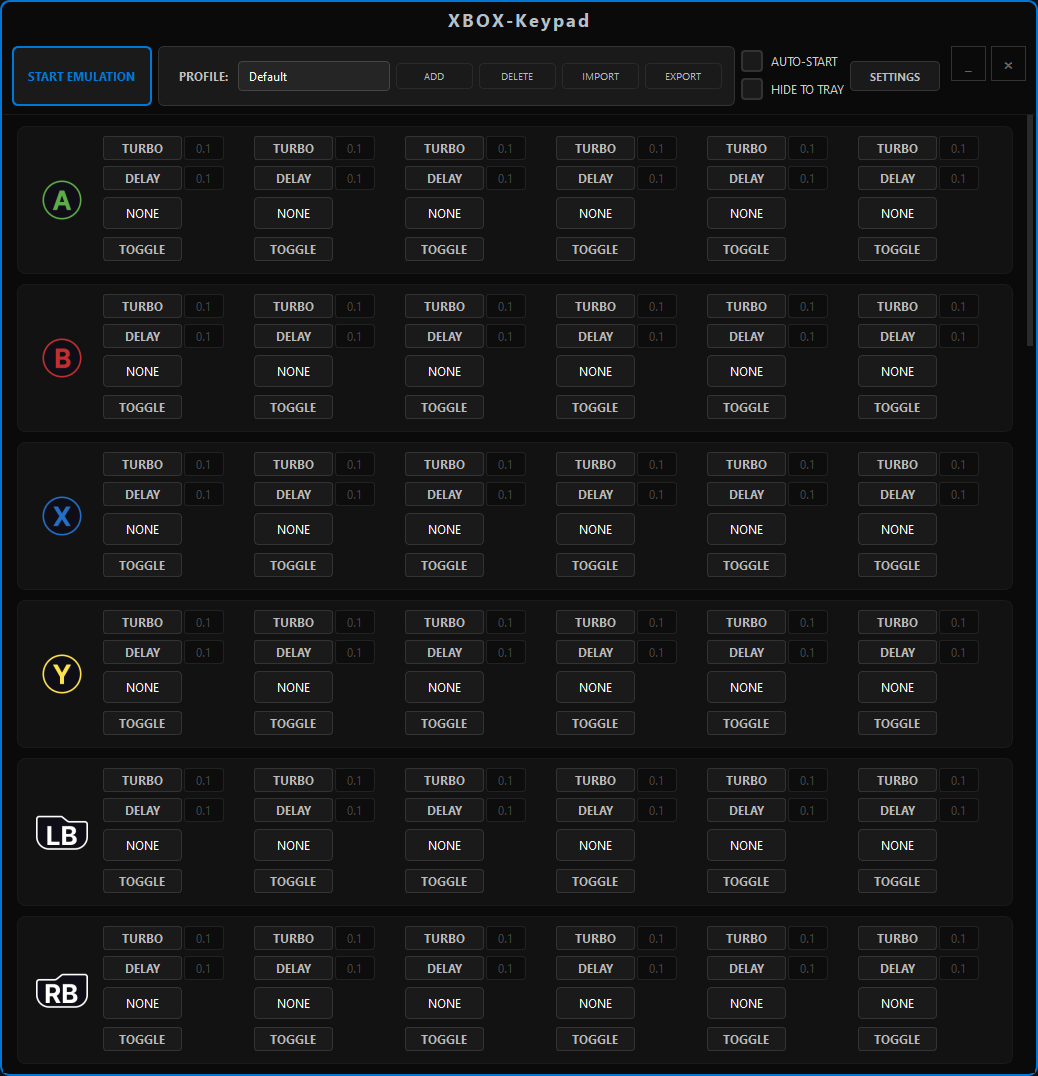Screen dimensions: 1038x1076
Task: Import a profile
Action: (600, 75)
